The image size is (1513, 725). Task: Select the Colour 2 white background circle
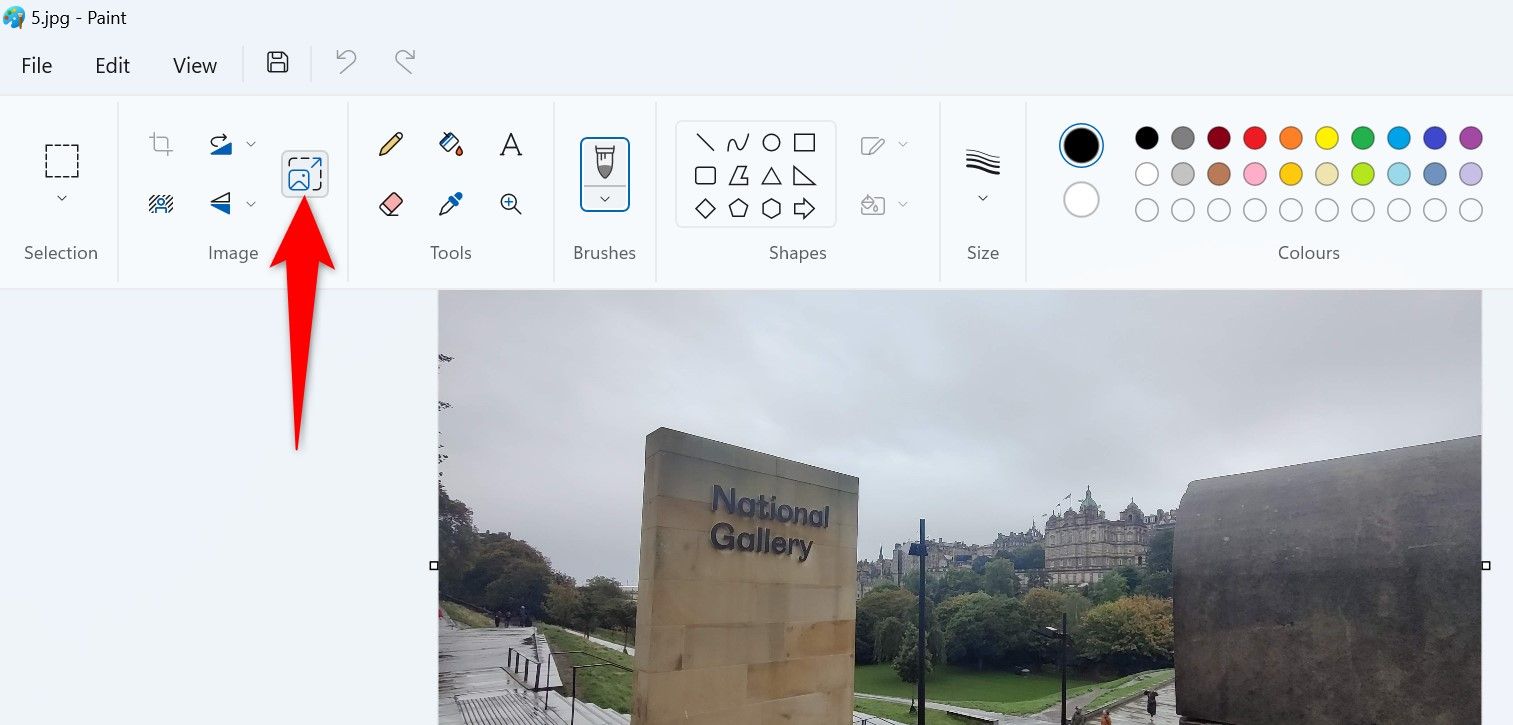coord(1081,200)
